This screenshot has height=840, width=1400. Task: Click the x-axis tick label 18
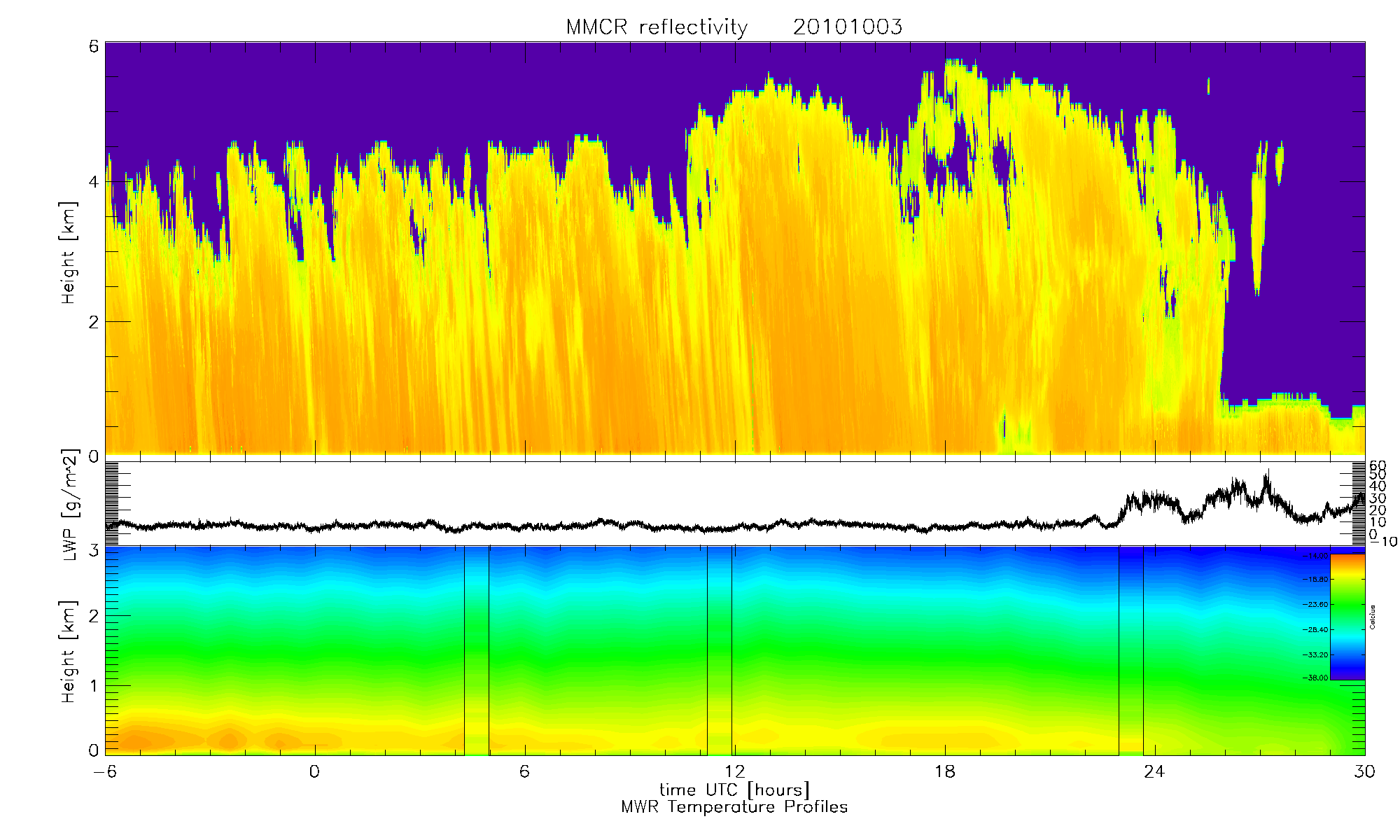[x=944, y=771]
